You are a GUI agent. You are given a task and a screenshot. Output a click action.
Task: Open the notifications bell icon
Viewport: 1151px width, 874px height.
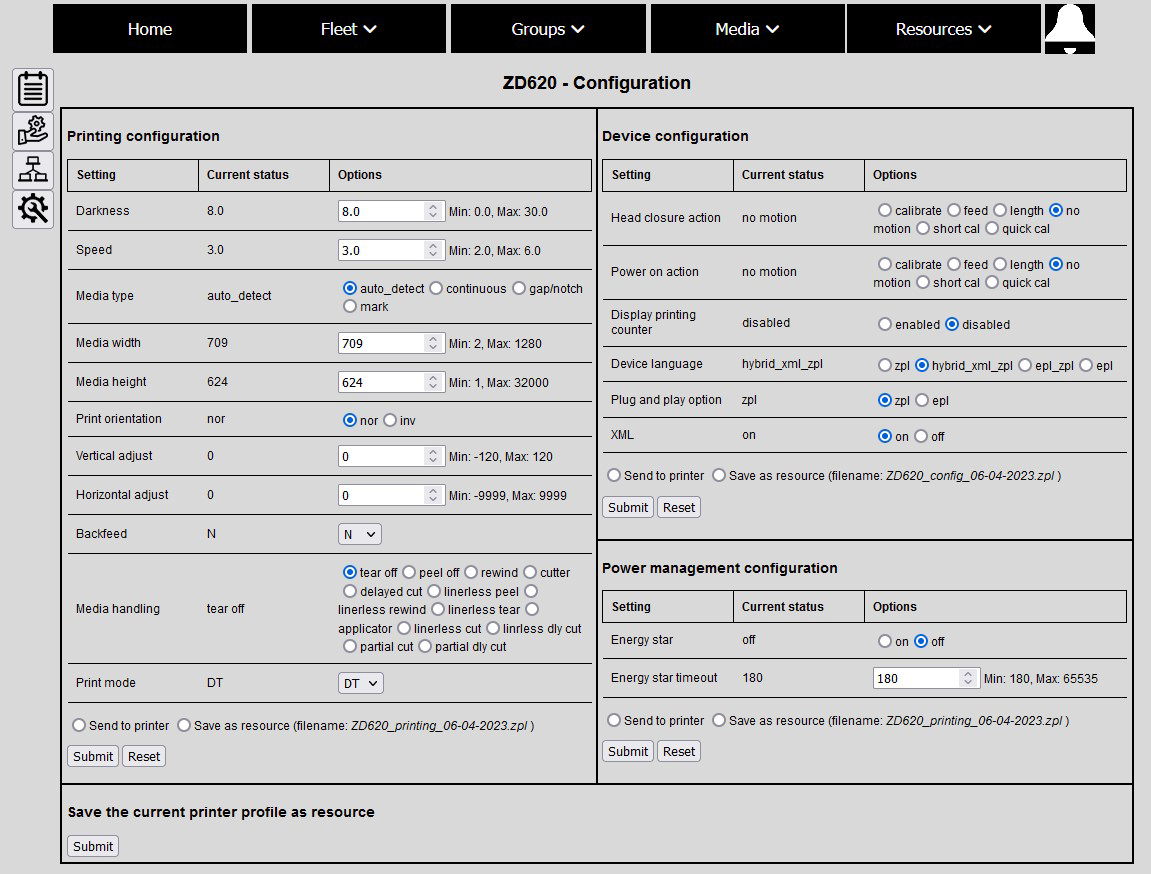1070,29
